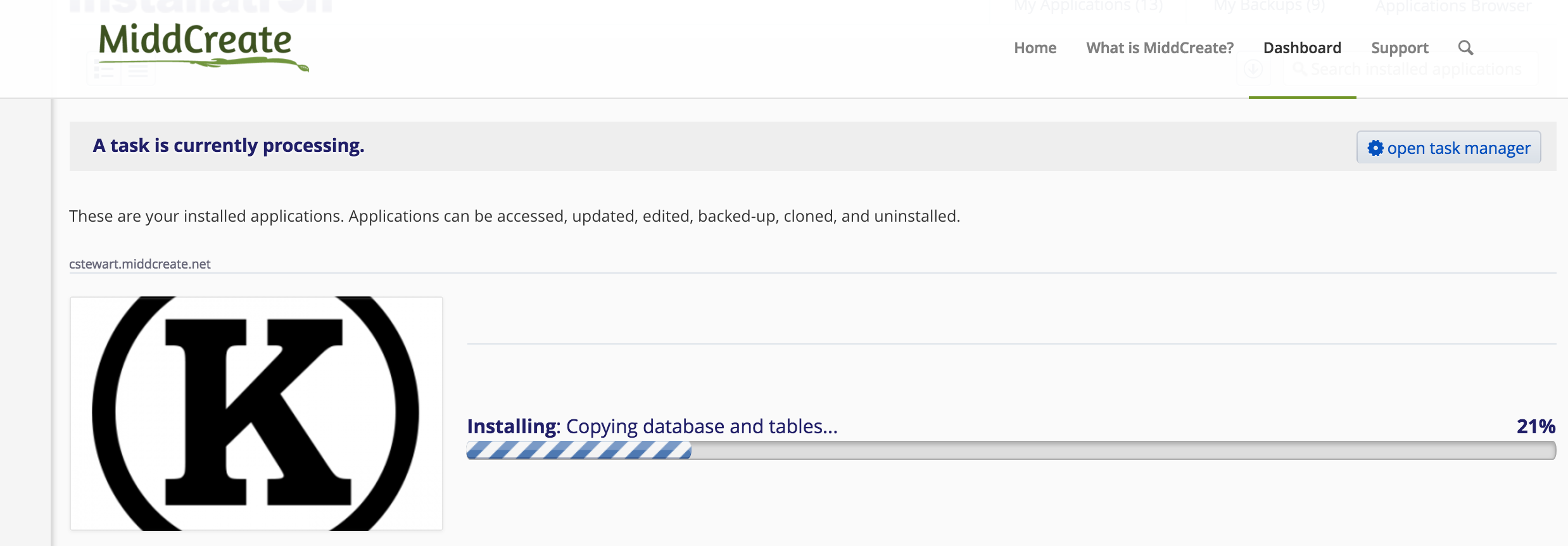Switch to the faded My Applications (13) tab
This screenshot has width=1568, height=546.
coord(1088,6)
